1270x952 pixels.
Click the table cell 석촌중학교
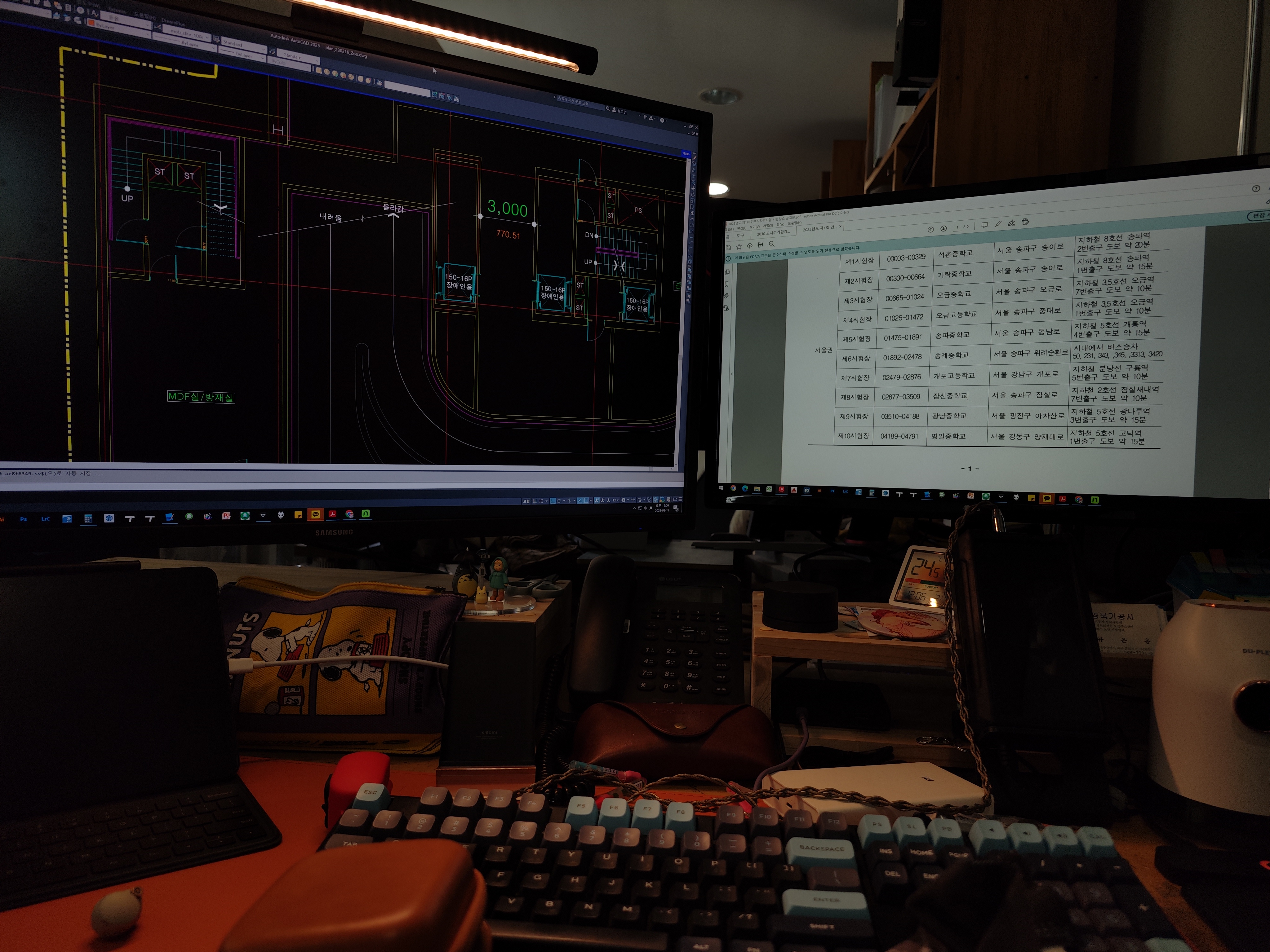pyautogui.click(x=955, y=253)
